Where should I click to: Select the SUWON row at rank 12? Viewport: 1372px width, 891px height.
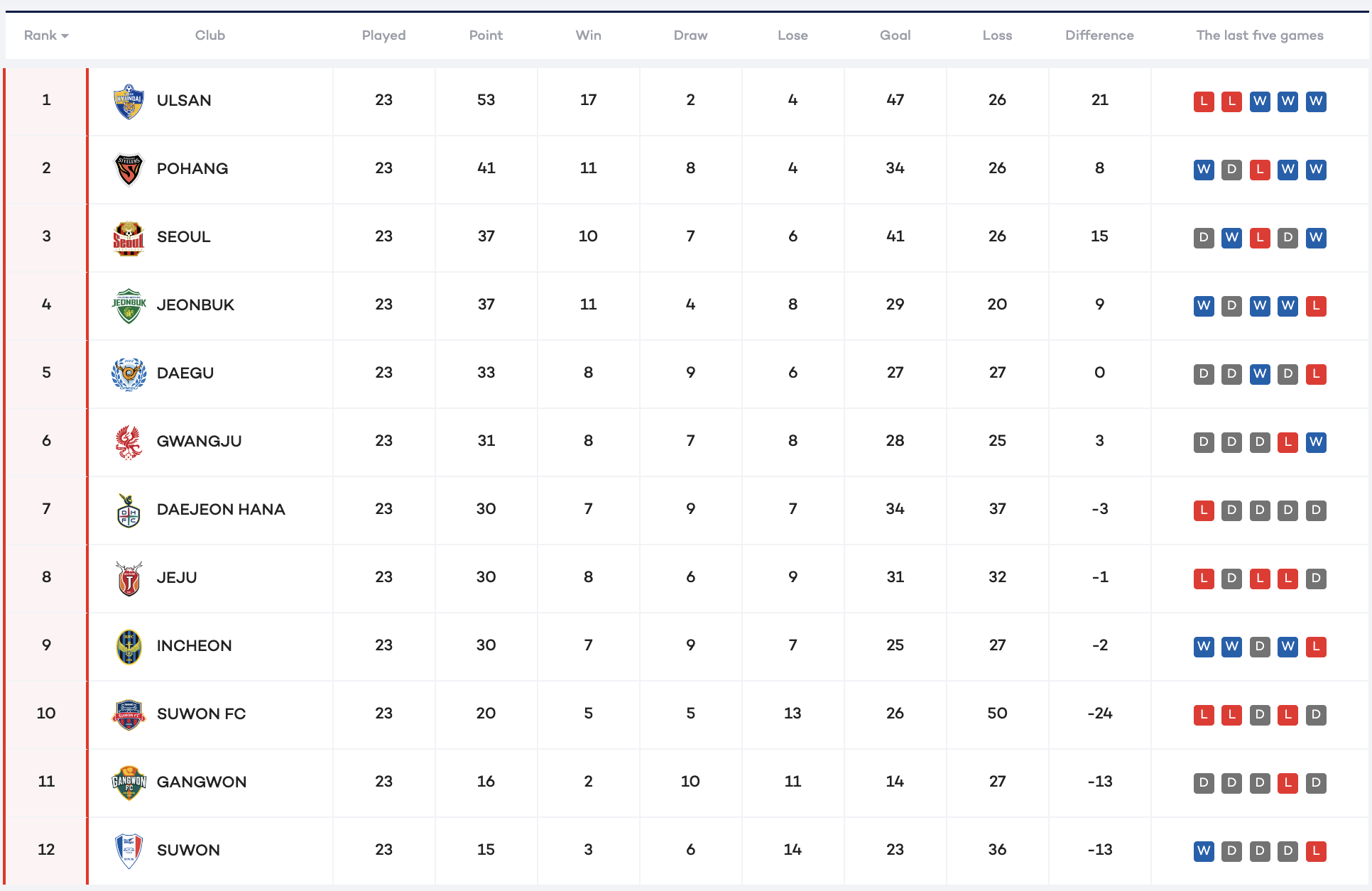(188, 851)
